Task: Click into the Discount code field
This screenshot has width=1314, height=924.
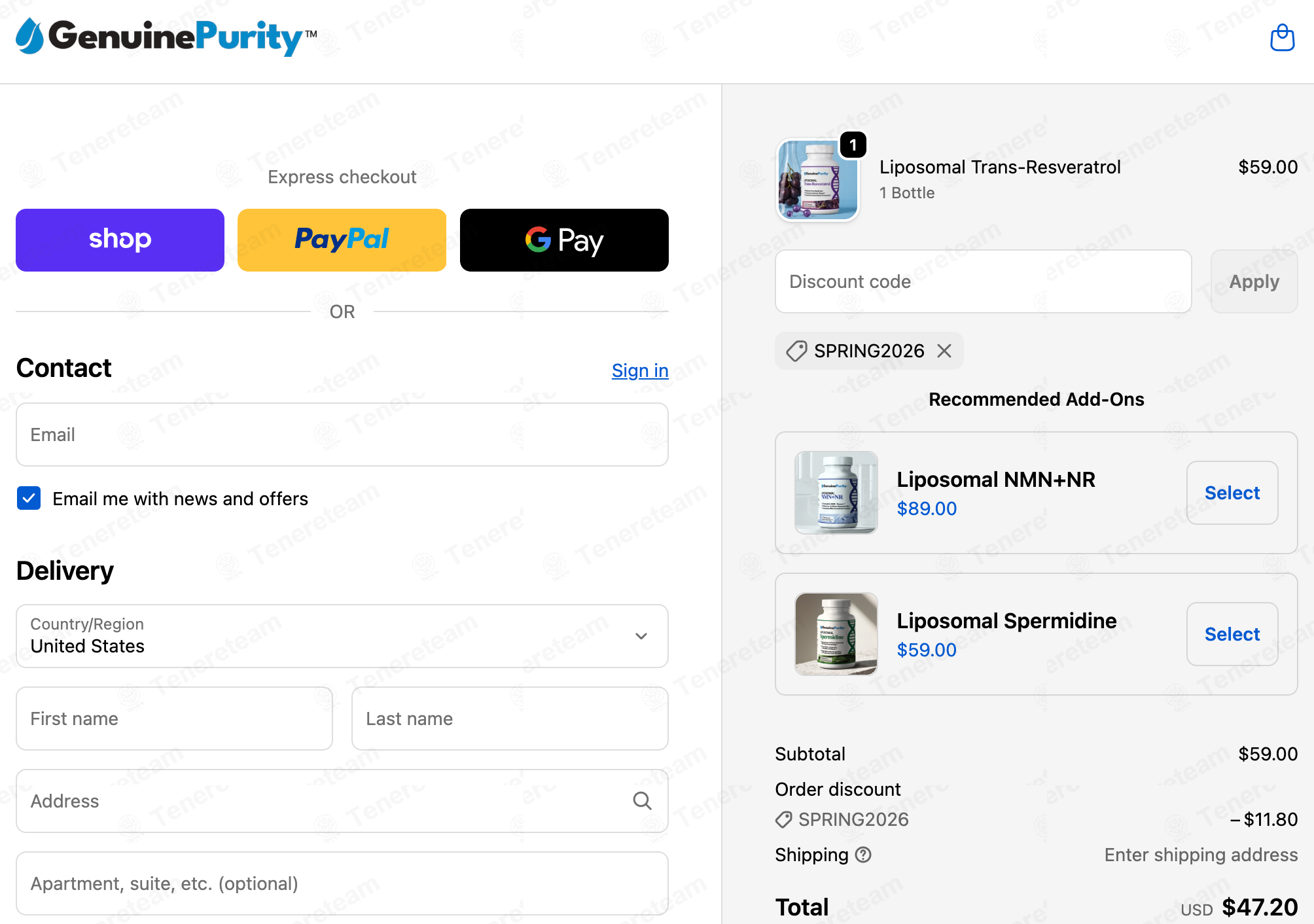Action: tap(984, 281)
